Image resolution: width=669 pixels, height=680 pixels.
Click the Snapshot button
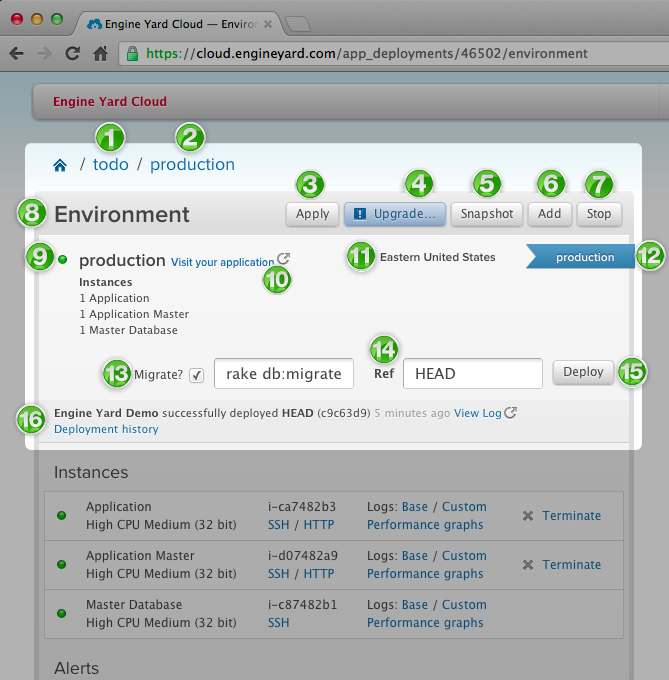487,214
